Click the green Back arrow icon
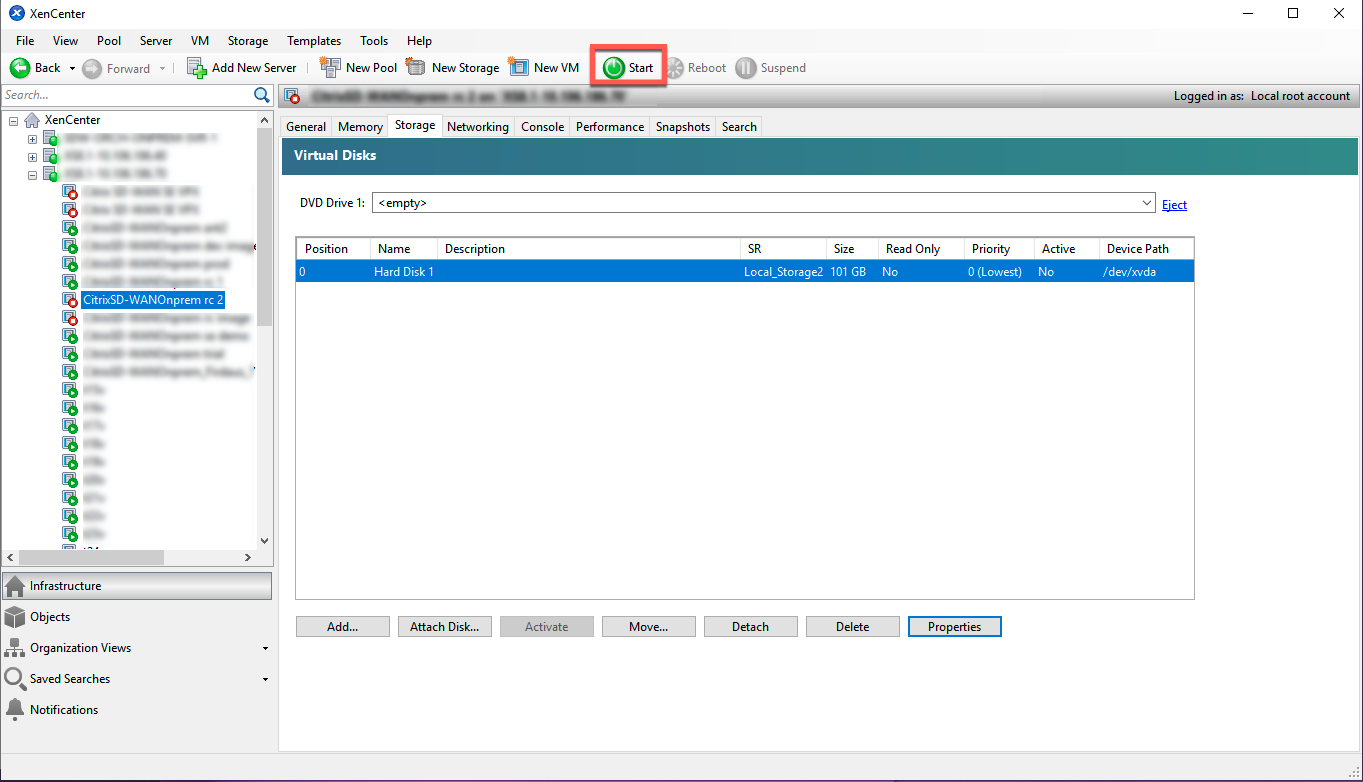Viewport: 1363px width, 782px height. click(20, 68)
